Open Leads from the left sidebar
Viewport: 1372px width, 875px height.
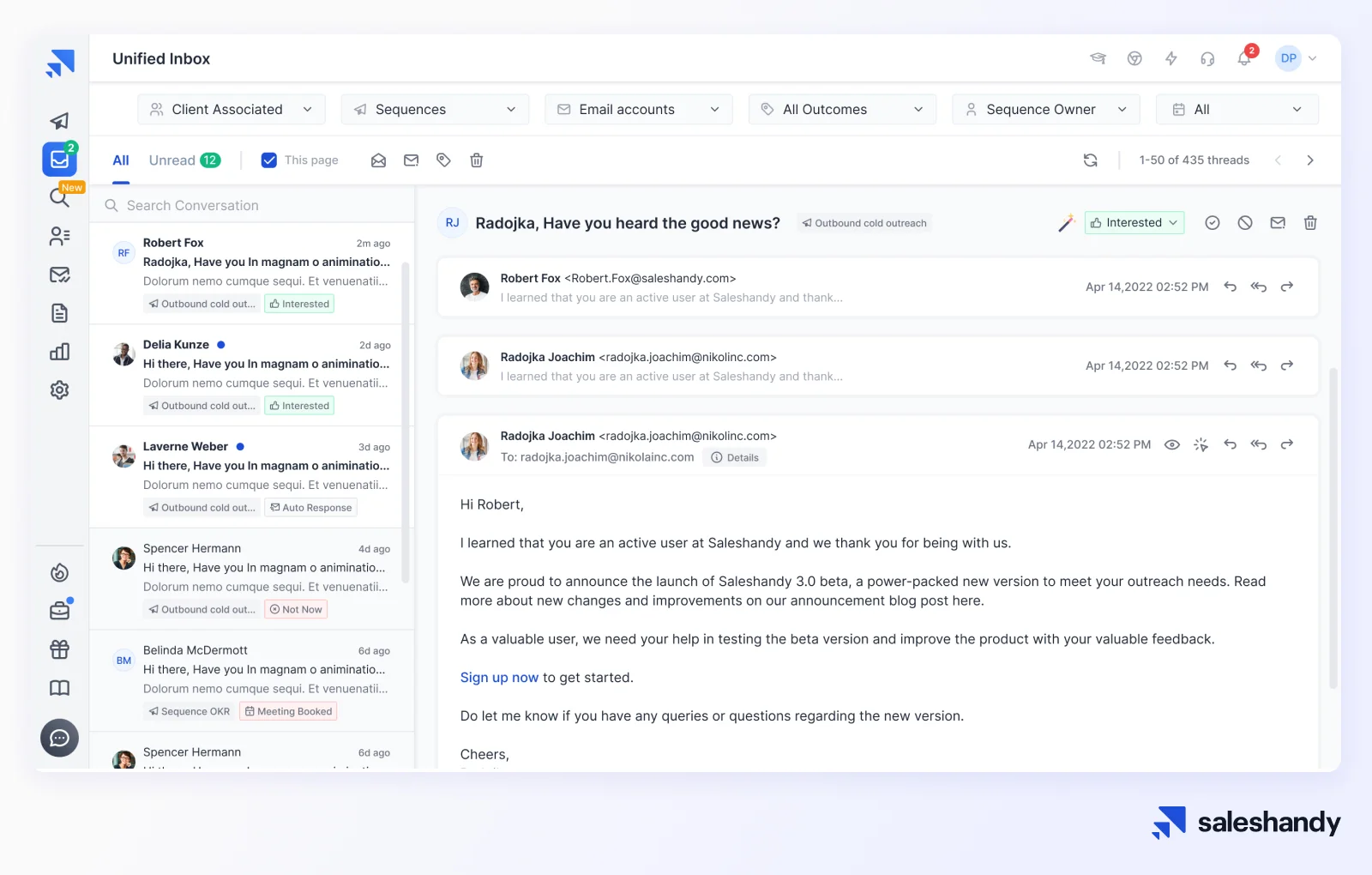click(x=59, y=237)
